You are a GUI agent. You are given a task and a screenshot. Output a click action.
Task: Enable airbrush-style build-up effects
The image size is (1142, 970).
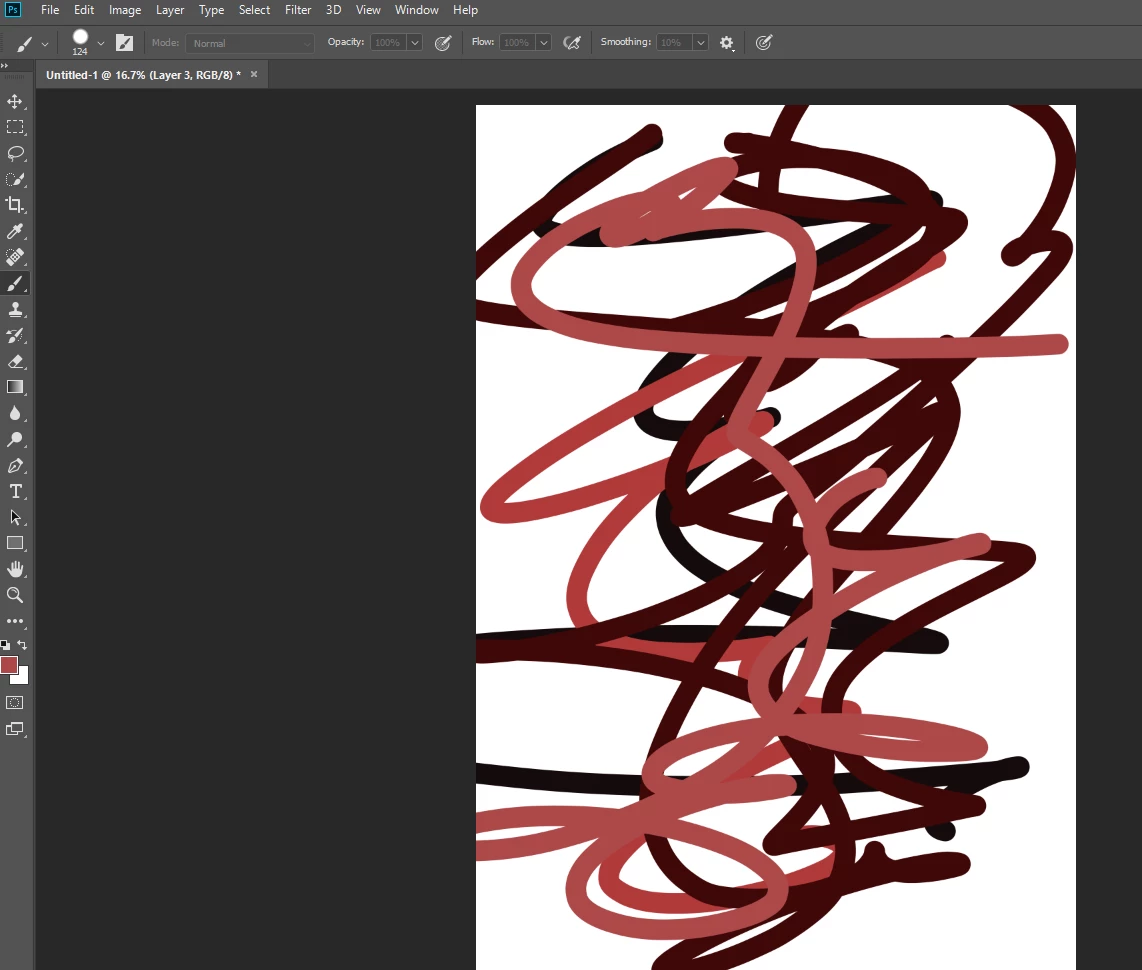(x=572, y=43)
